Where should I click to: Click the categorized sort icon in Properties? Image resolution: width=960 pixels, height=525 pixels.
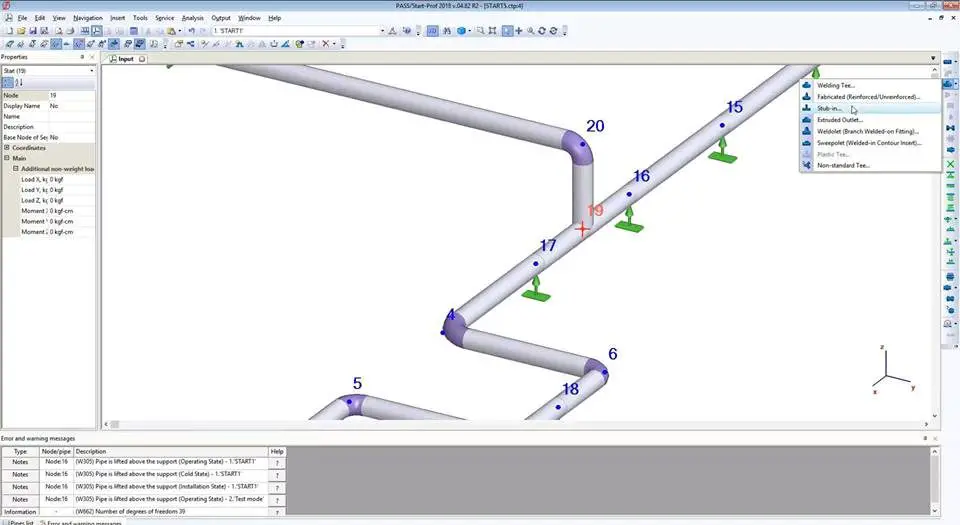[8, 82]
